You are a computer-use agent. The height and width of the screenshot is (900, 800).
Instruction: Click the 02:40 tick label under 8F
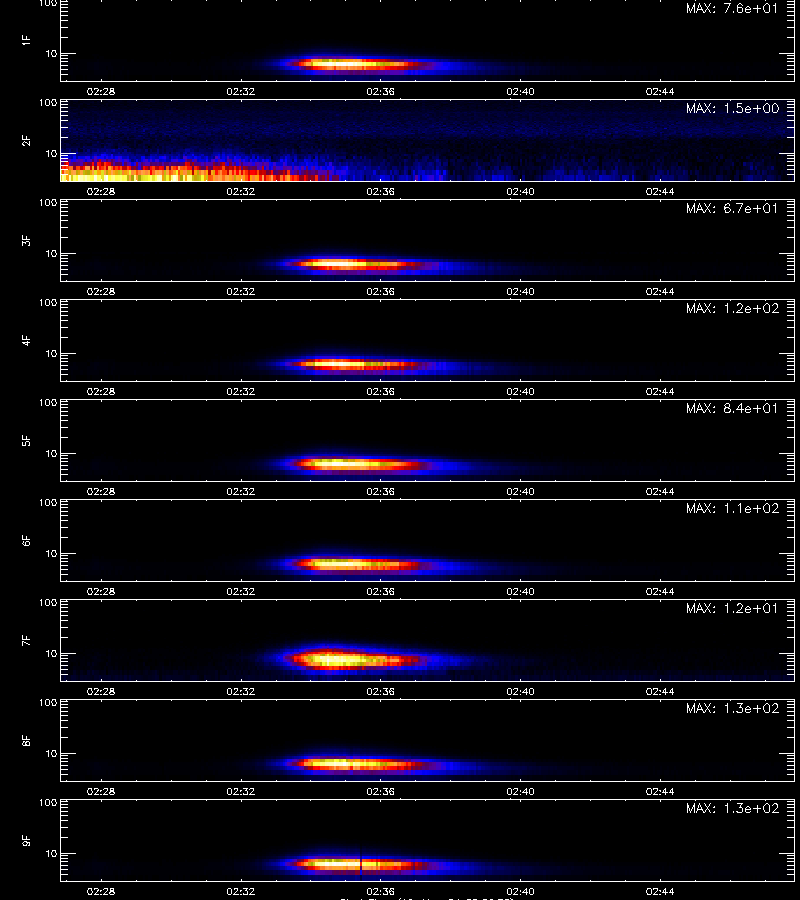coord(521,792)
